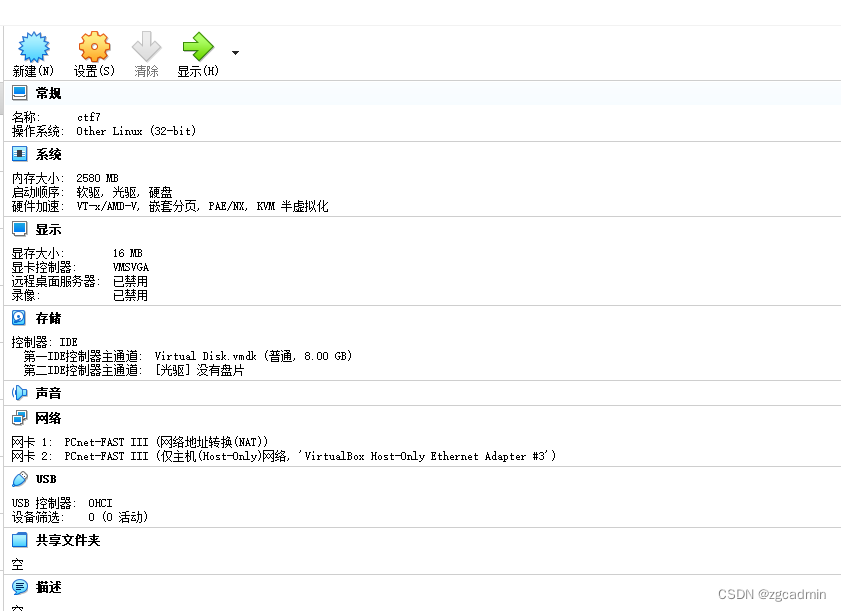
Task: Open the 存储 section header link
Action: point(48,318)
